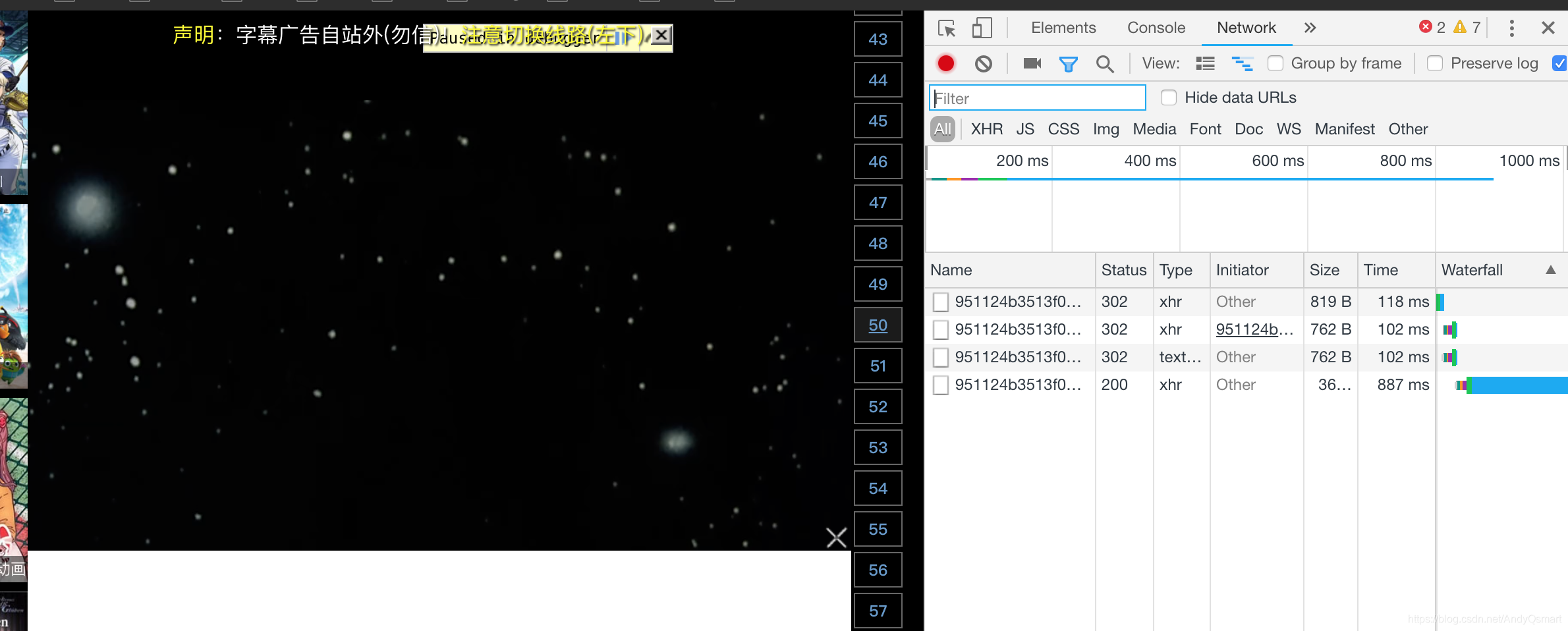Open DevTools customize menu (three dots)

pos(1512,28)
